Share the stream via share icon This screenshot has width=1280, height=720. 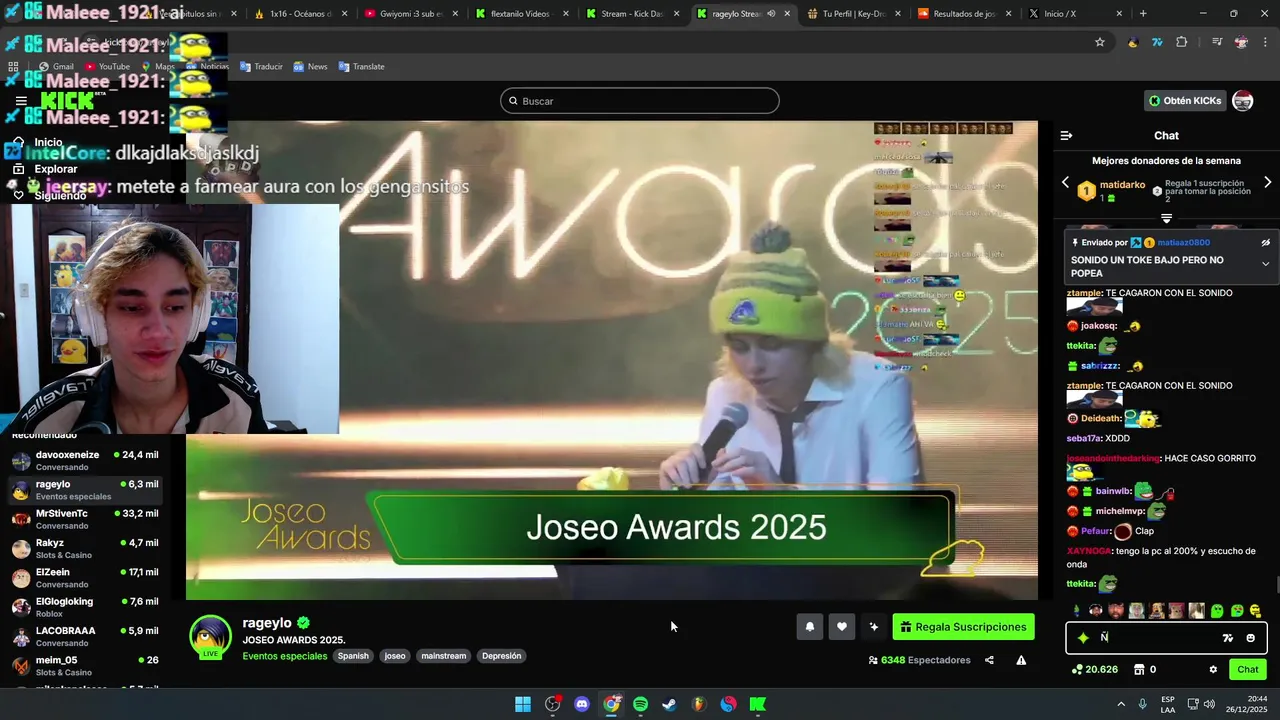989,660
